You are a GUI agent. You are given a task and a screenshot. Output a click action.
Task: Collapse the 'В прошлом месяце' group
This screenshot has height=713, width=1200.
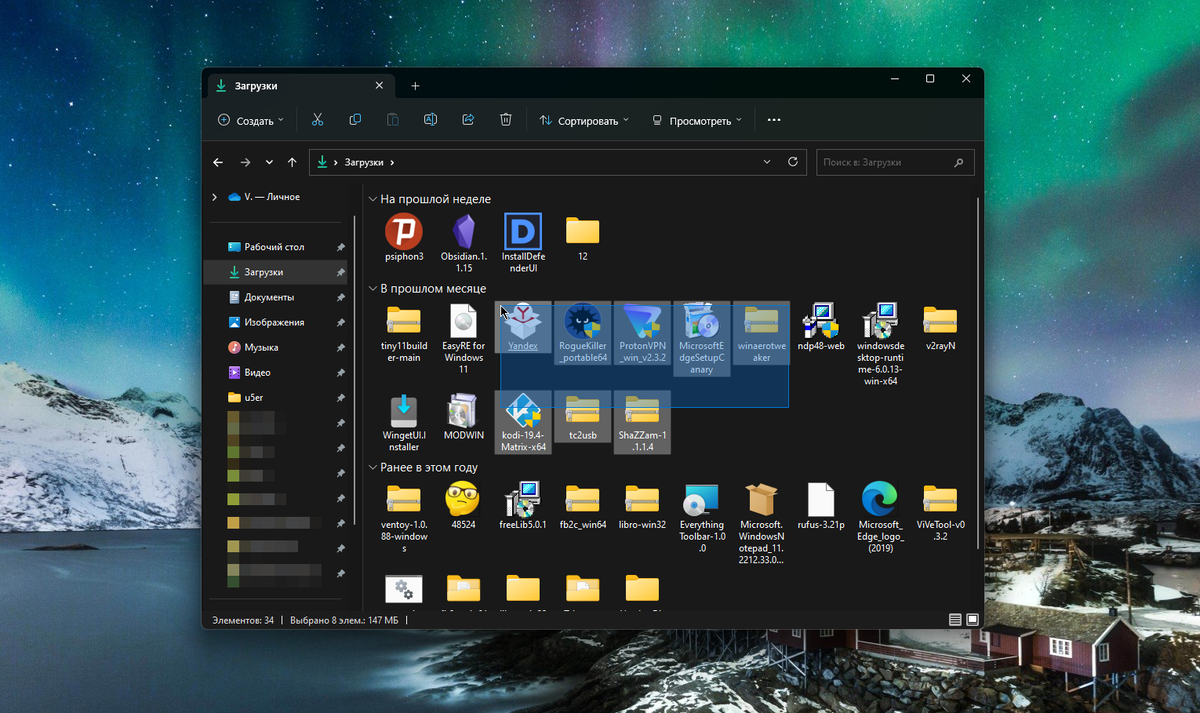(373, 289)
